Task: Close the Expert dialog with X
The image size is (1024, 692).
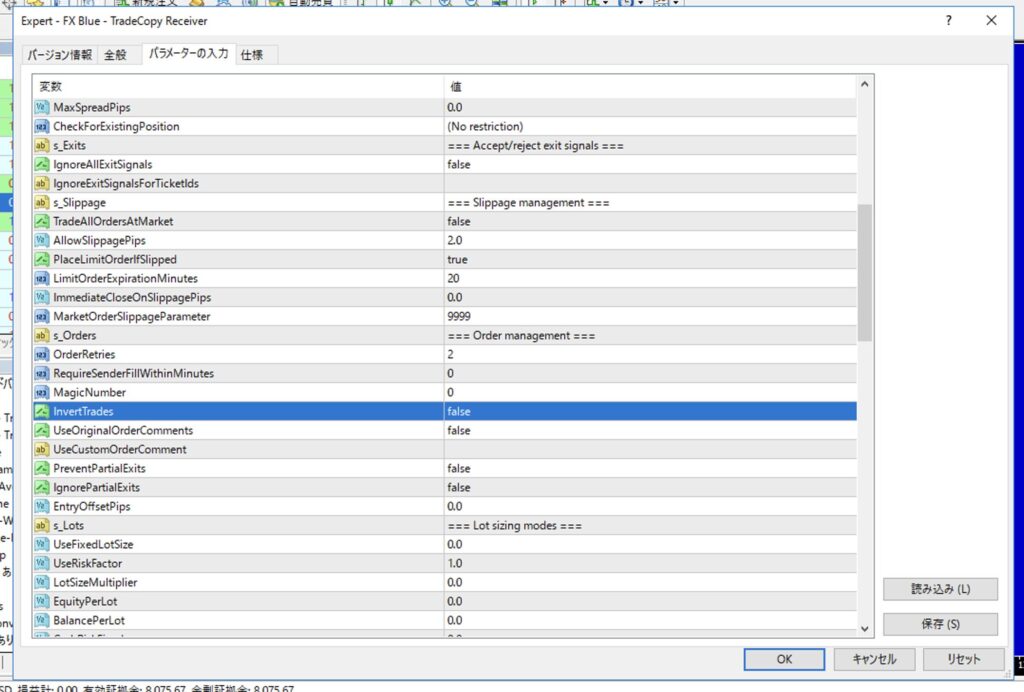Action: (991, 21)
